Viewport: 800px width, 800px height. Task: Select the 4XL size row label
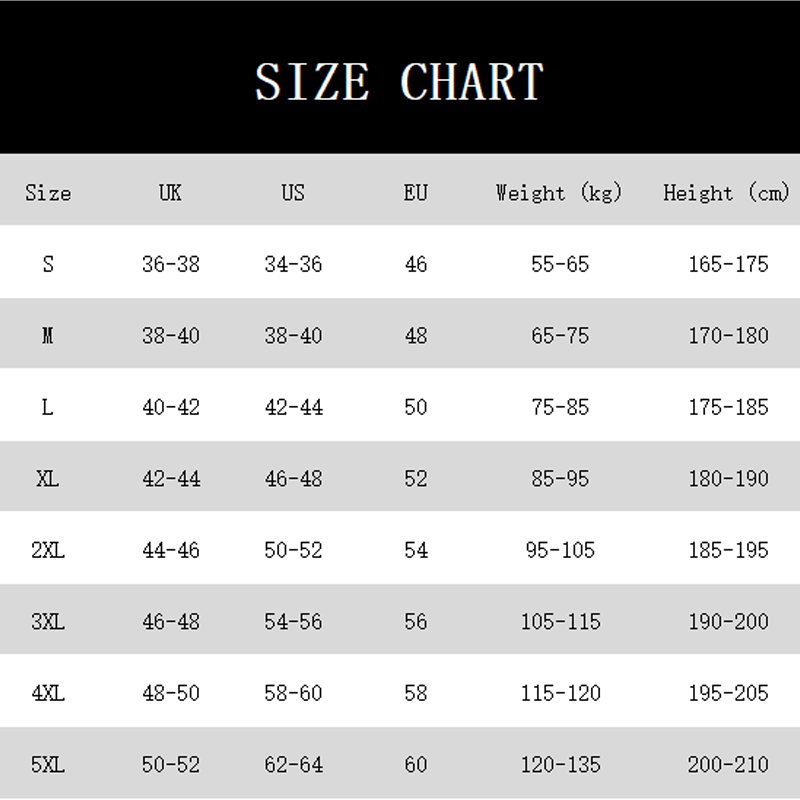48,693
